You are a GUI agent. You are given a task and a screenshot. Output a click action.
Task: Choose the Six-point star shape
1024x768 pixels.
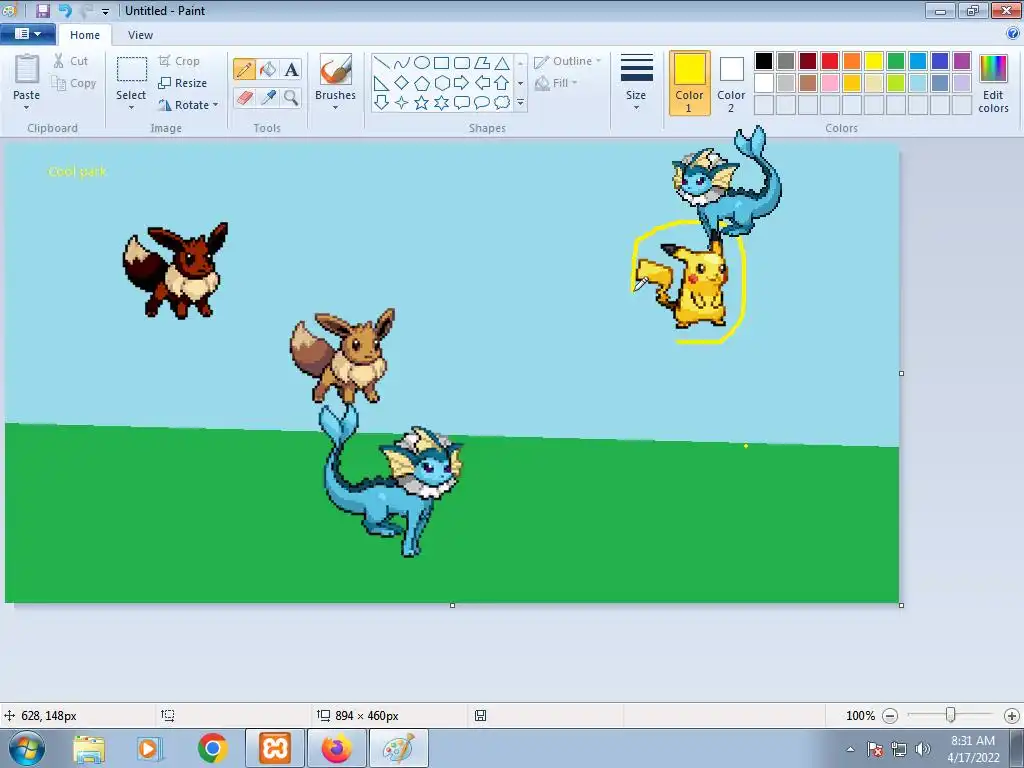coord(441,103)
